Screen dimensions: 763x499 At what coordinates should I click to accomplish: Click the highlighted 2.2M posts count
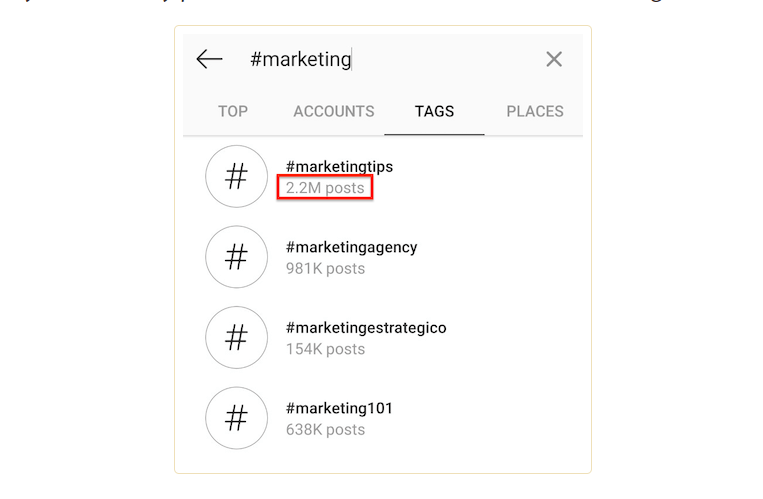click(x=325, y=188)
